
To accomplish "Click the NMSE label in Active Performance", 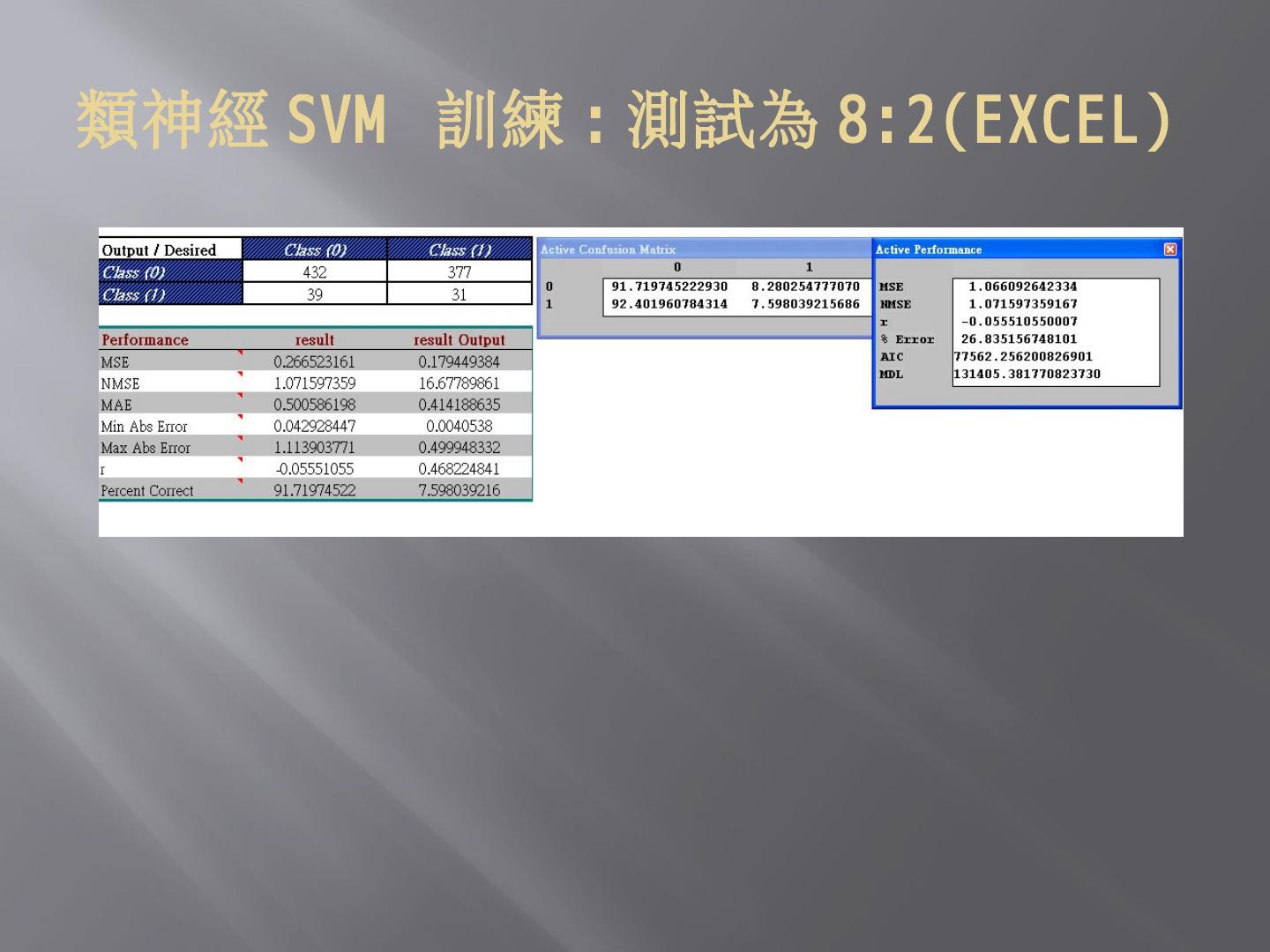I will click(x=895, y=304).
